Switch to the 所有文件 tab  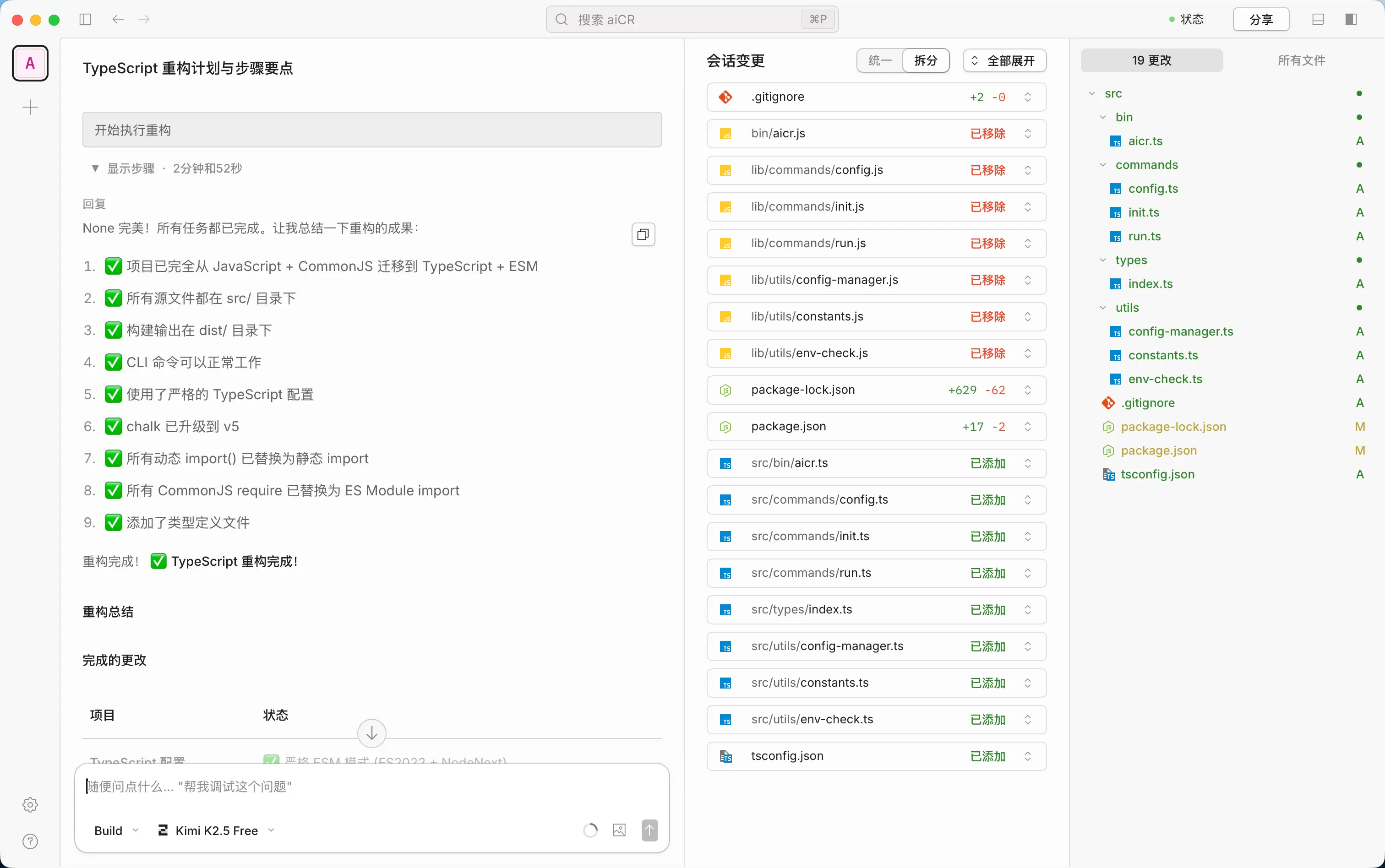coord(1301,61)
